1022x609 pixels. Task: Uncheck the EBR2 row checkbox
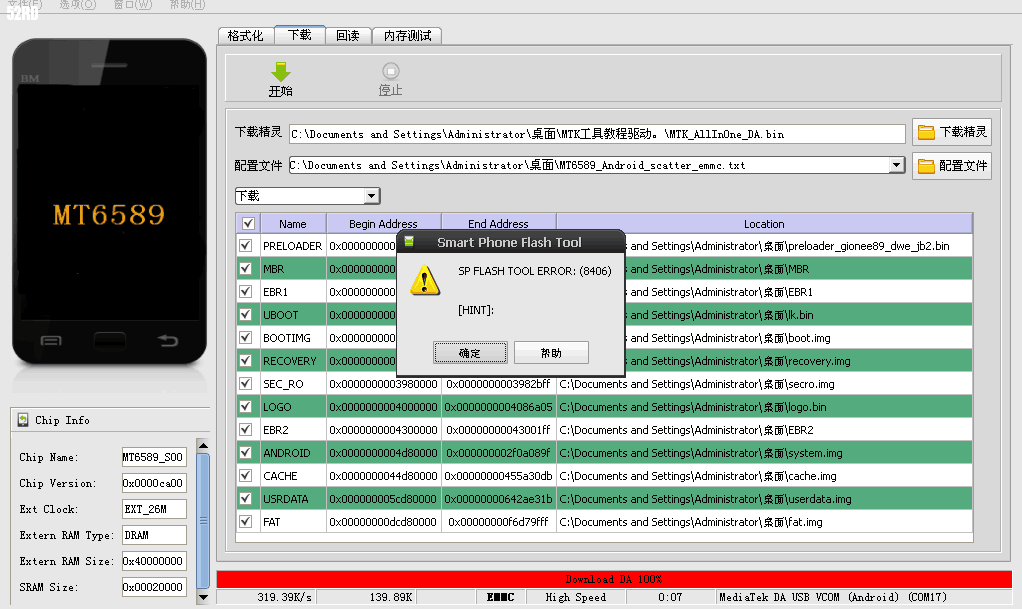(246, 430)
